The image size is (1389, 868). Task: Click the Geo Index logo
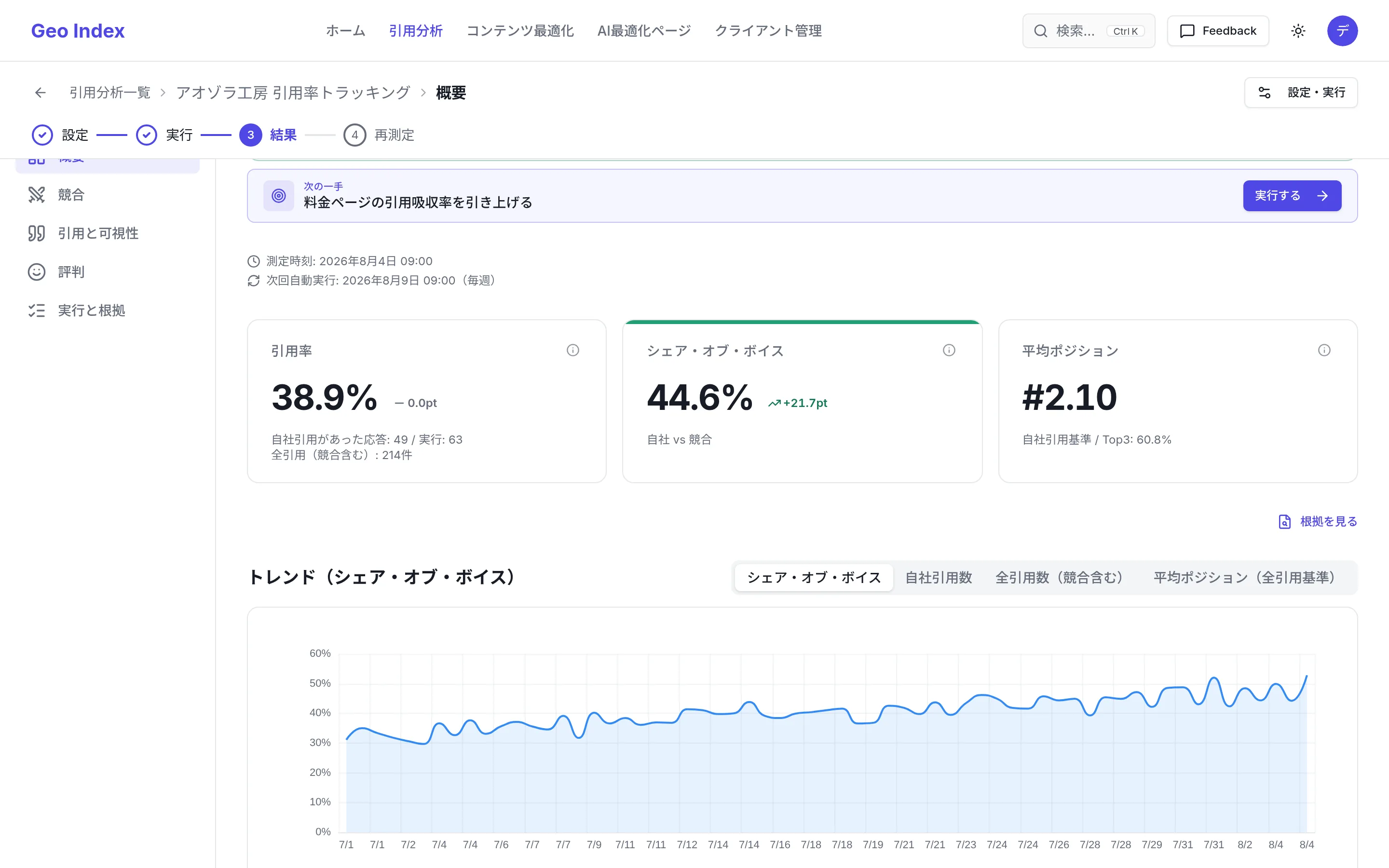pos(78,30)
